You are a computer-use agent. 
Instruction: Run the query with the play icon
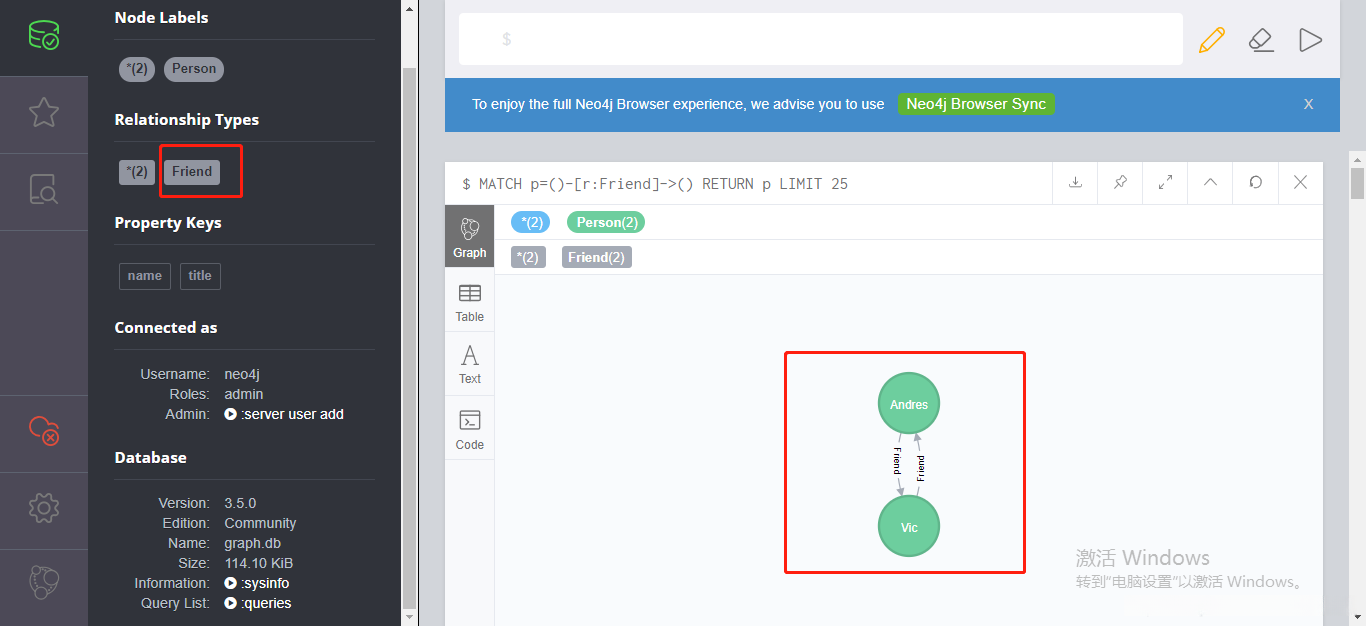click(x=1310, y=40)
